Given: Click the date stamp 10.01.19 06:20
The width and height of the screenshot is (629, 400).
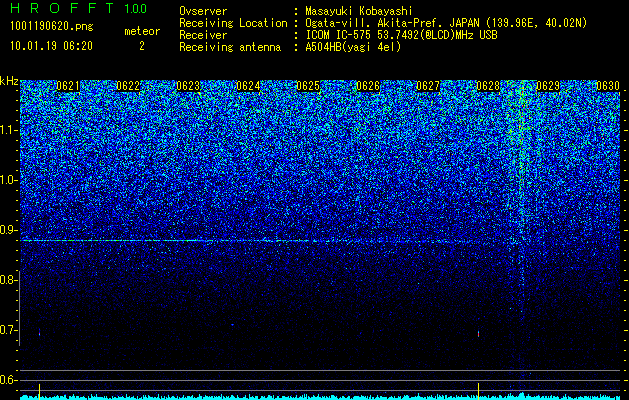Looking at the screenshot, I should click(x=51, y=46).
